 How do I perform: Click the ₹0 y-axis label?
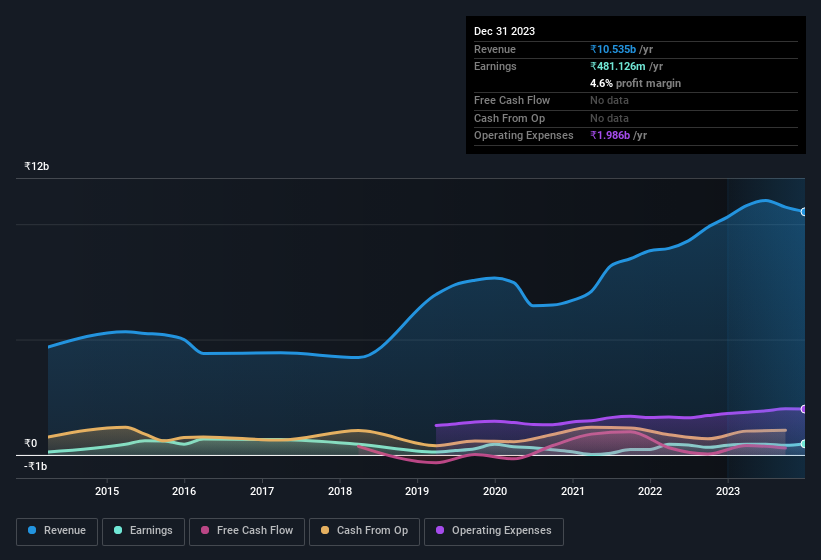coord(30,443)
